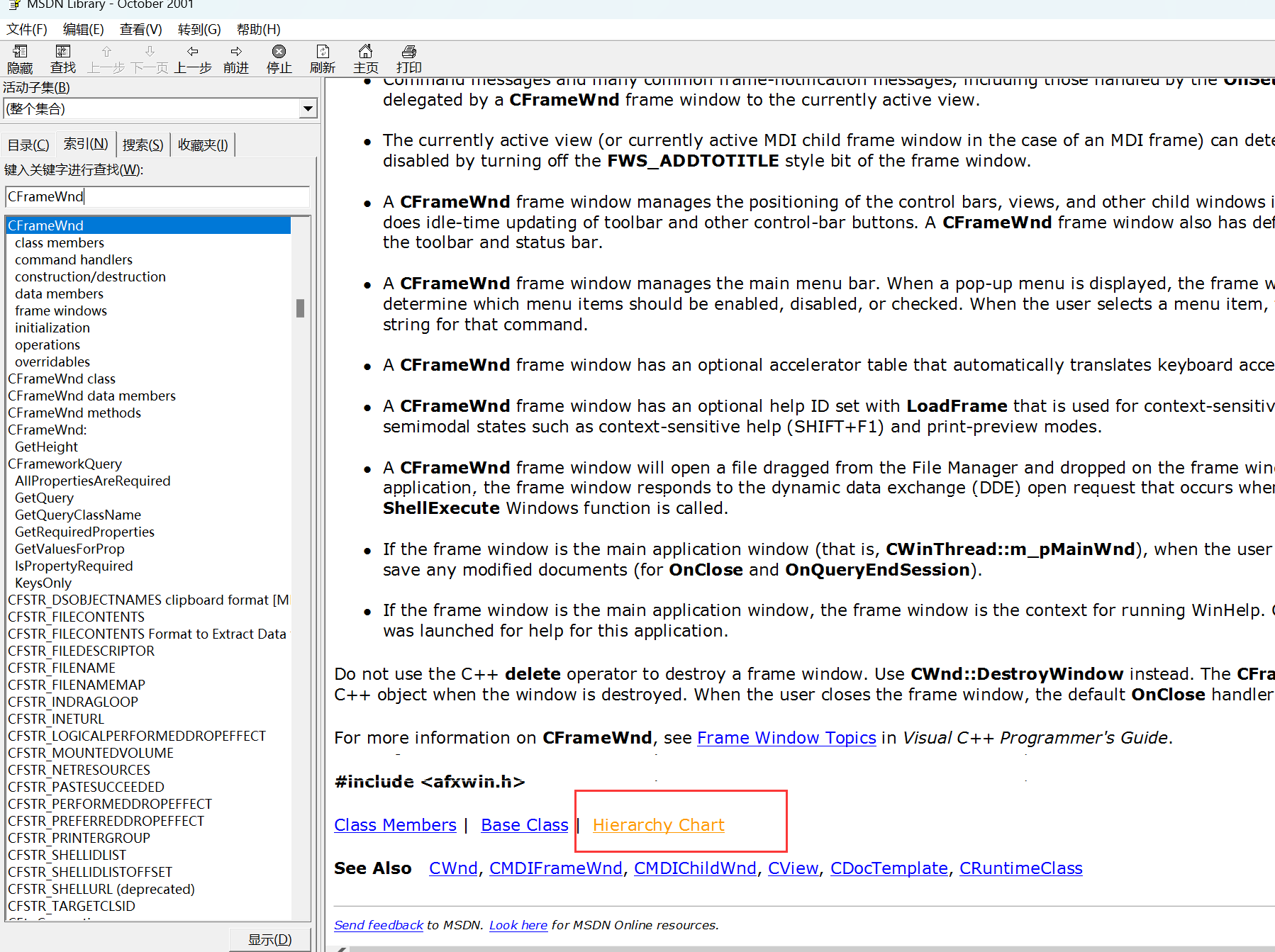This screenshot has height=952, width=1275.
Task: Select 'CFSTR_FILEDESCRIPTOR' index entry
Action: tap(81, 651)
